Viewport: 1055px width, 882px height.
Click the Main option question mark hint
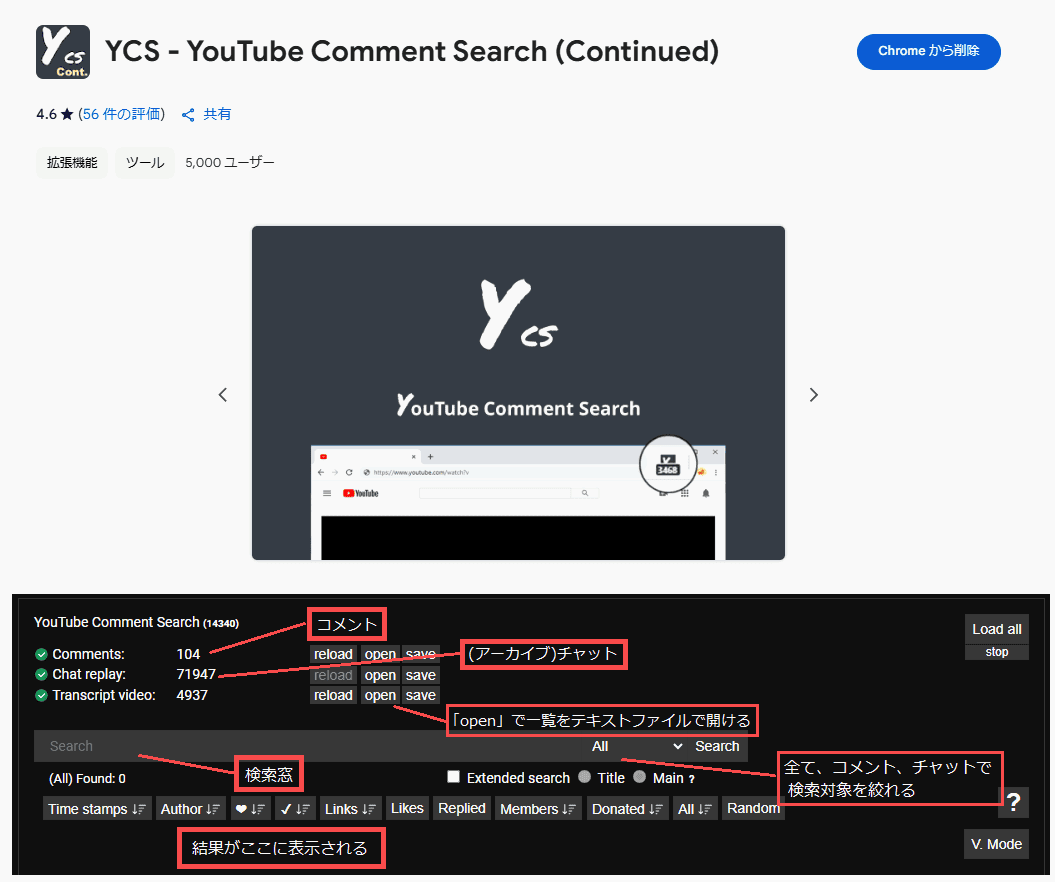tap(691, 779)
